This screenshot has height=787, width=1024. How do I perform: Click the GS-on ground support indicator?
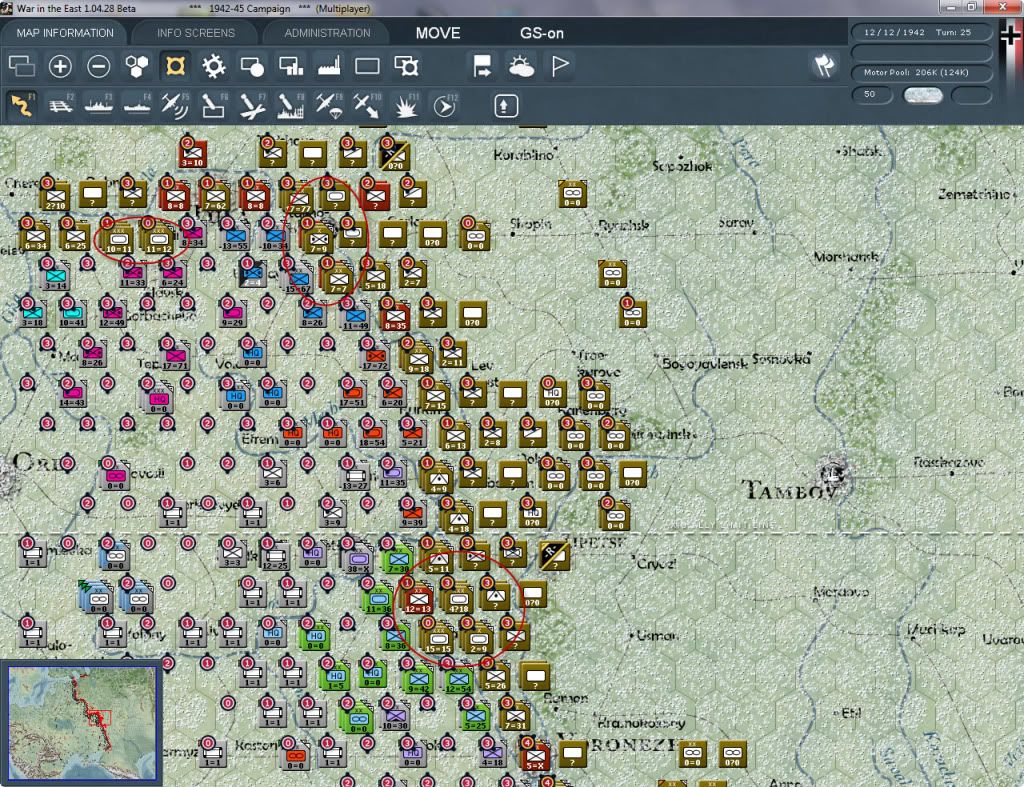pyautogui.click(x=541, y=33)
